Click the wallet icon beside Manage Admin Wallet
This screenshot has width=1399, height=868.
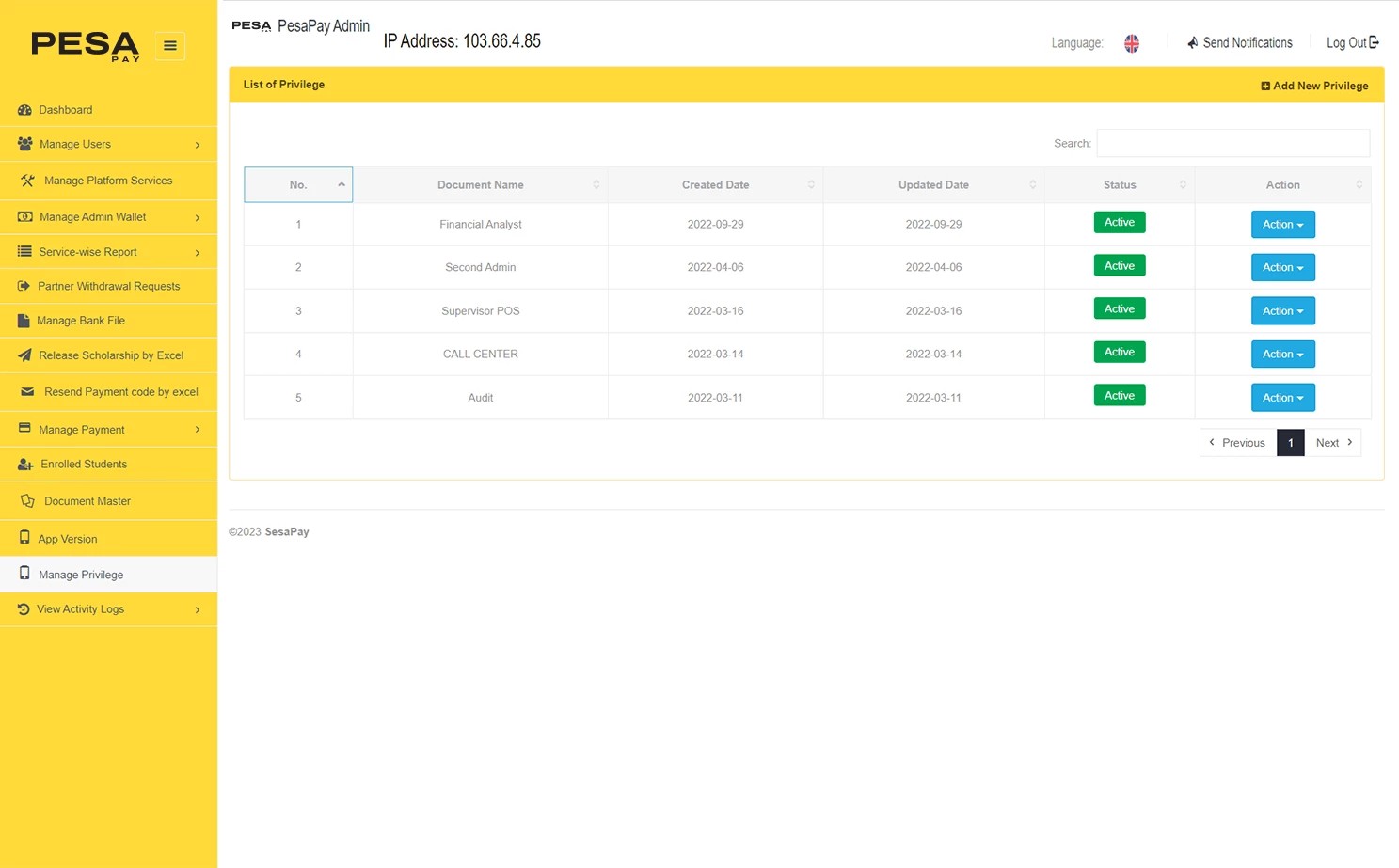coord(24,216)
